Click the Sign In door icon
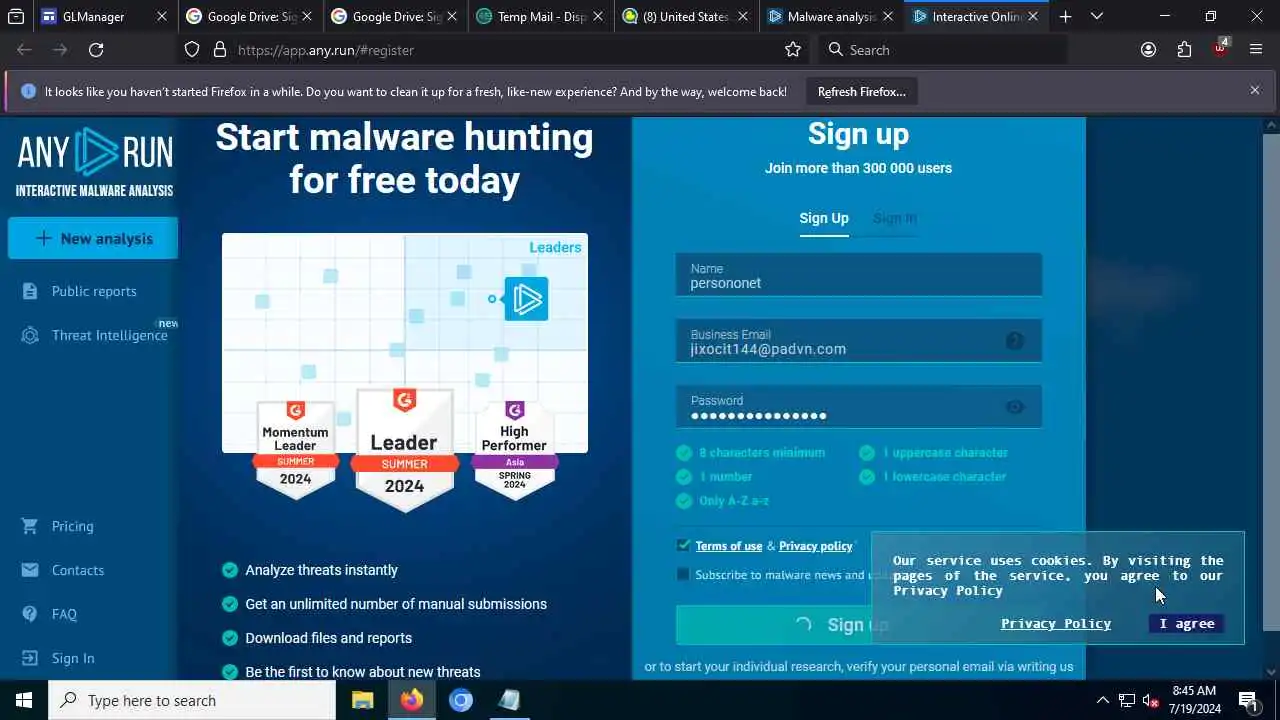The image size is (1280, 720). coord(30,658)
